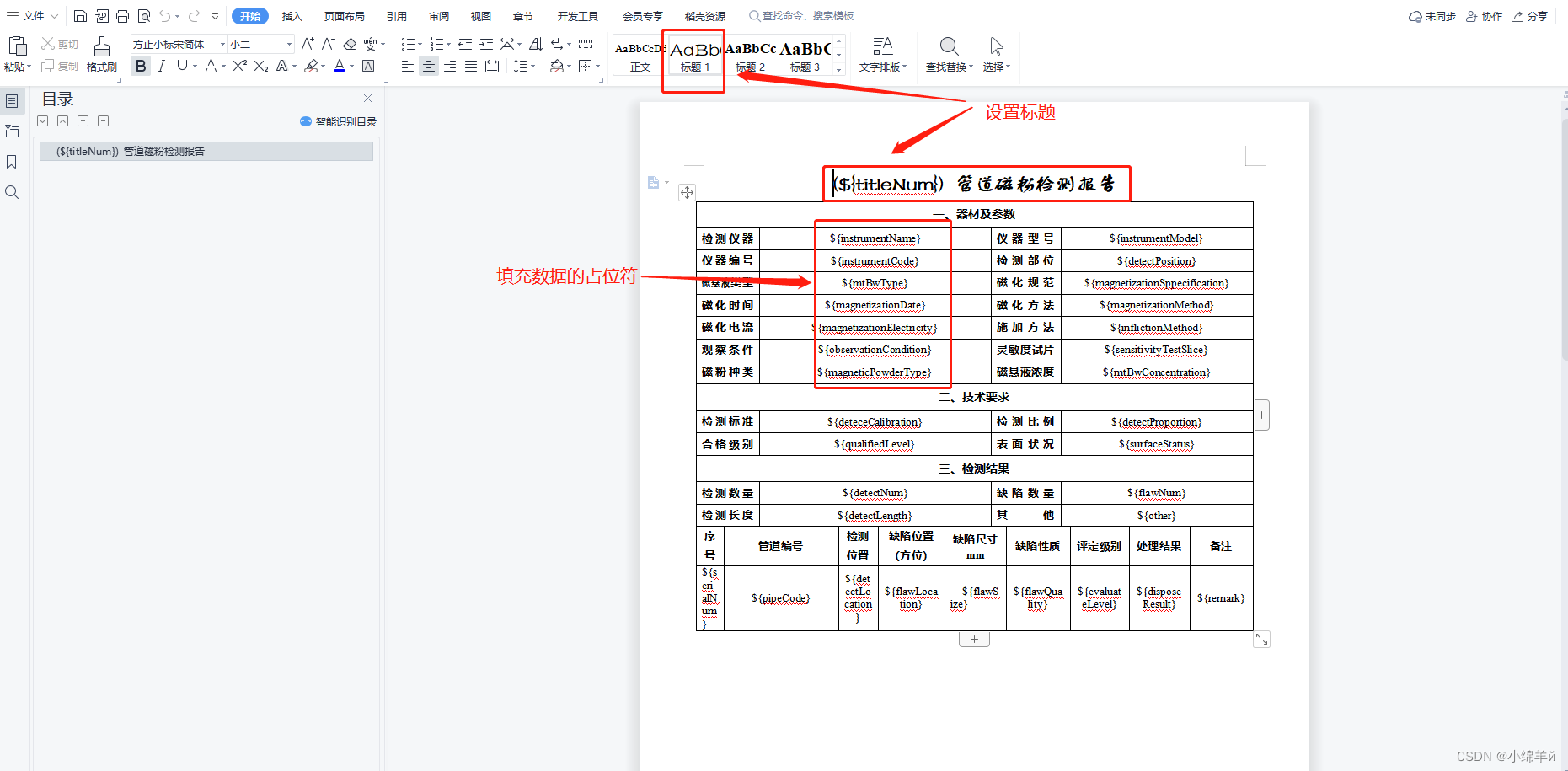
Task: Toggle align left
Action: point(408,66)
